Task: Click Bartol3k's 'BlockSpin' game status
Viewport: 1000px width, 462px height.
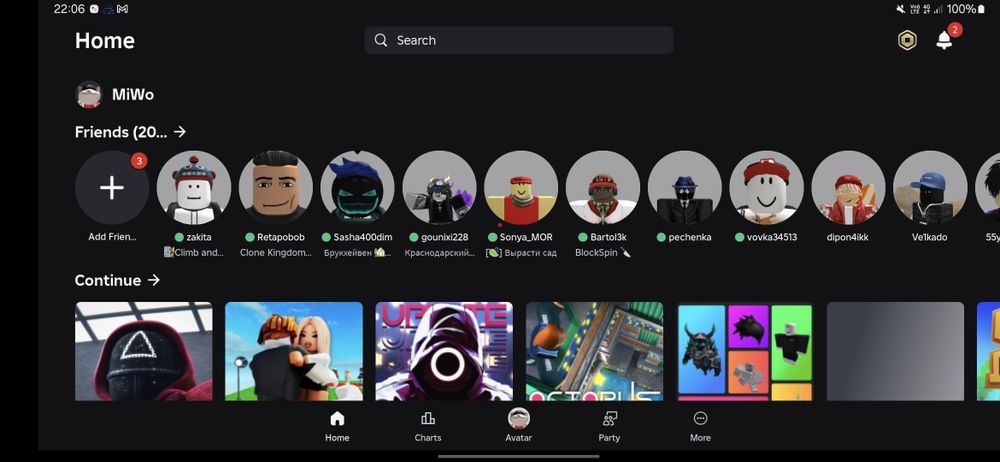Action: [603, 253]
